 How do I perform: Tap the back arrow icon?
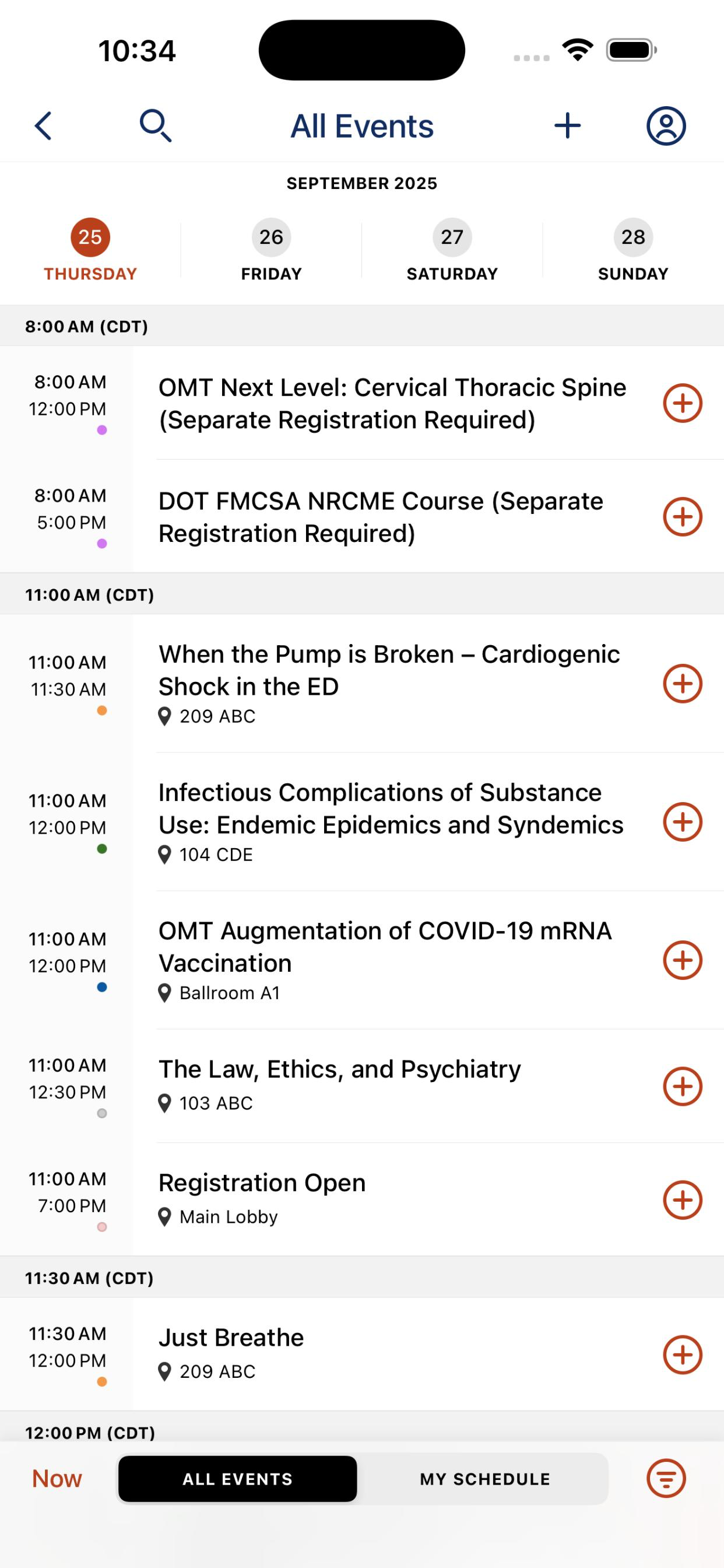43,126
